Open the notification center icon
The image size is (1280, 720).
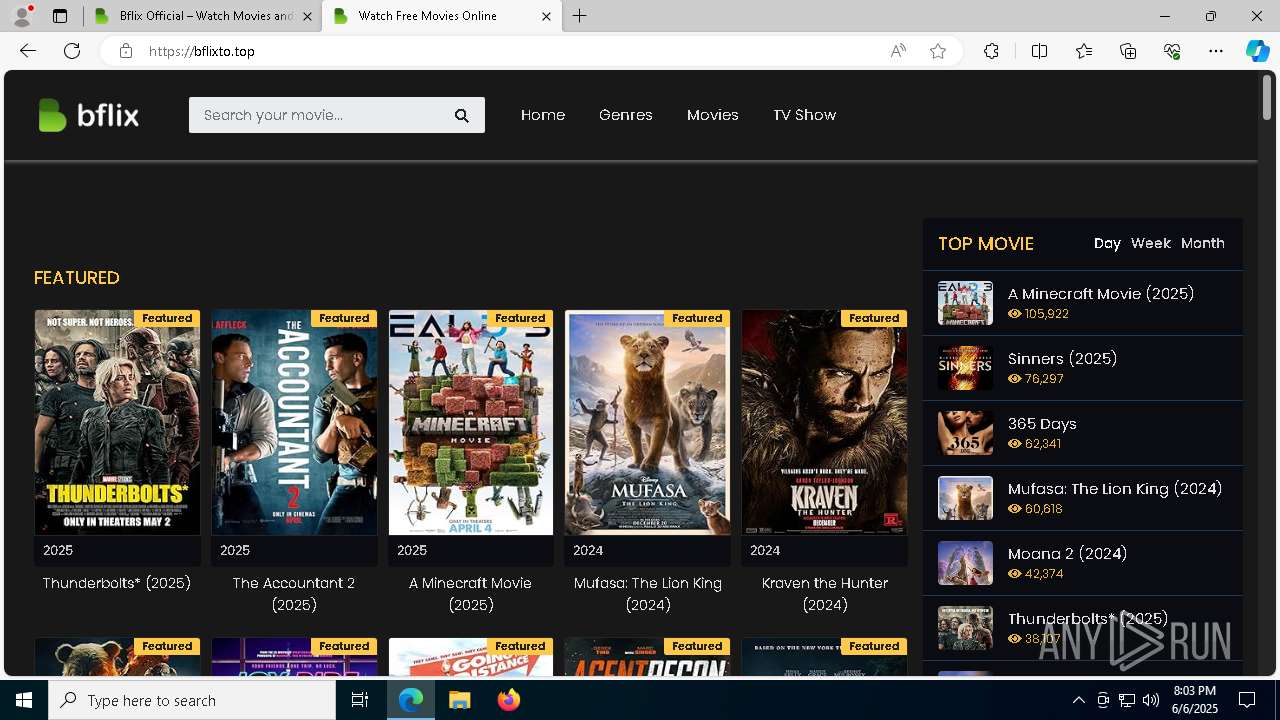pyautogui.click(x=1247, y=700)
